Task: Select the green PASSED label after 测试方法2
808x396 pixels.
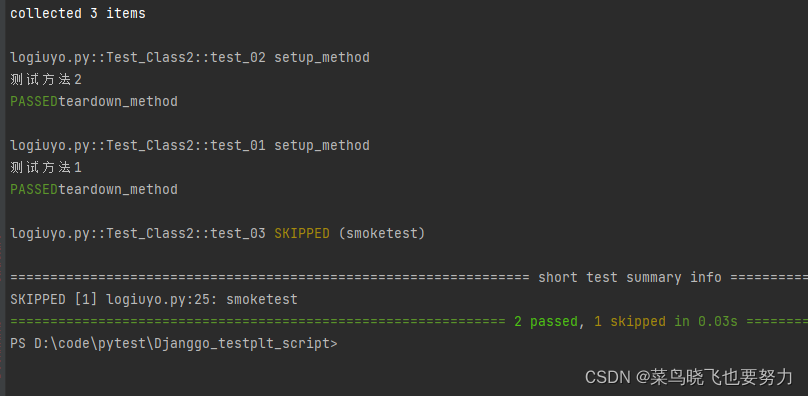Action: coord(34,102)
